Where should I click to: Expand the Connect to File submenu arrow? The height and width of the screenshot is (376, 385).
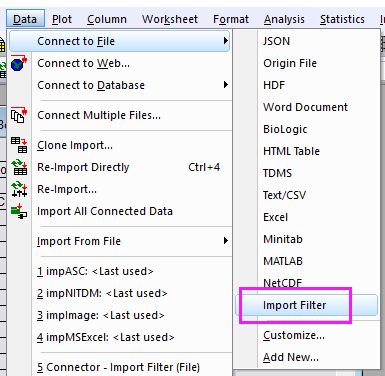[x=226, y=41]
